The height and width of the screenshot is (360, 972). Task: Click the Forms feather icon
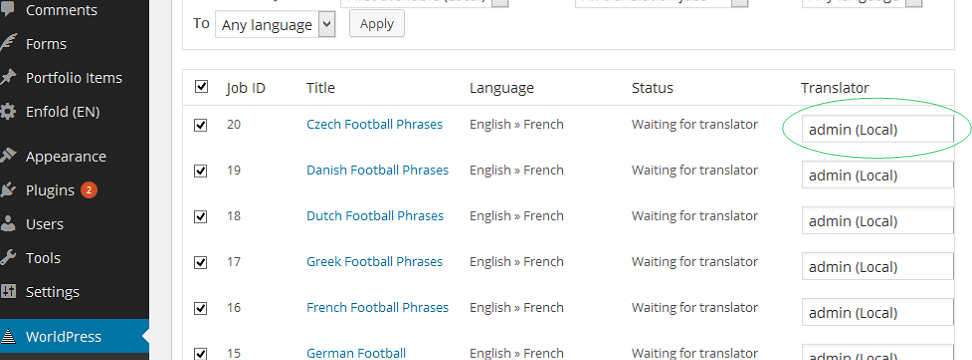[7, 43]
